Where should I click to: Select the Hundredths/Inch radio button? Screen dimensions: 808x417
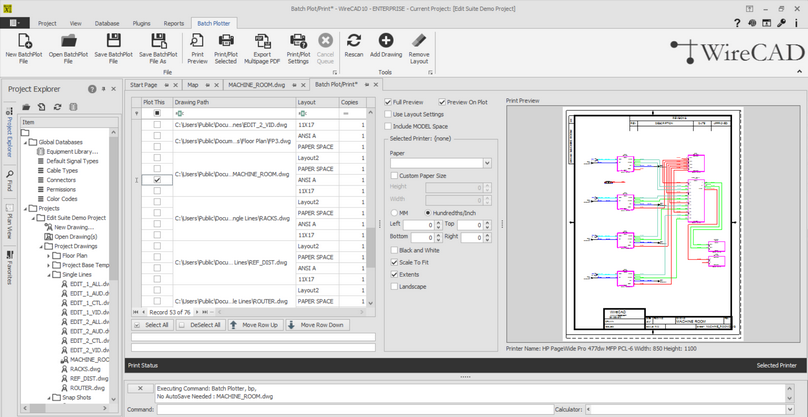[427, 213]
